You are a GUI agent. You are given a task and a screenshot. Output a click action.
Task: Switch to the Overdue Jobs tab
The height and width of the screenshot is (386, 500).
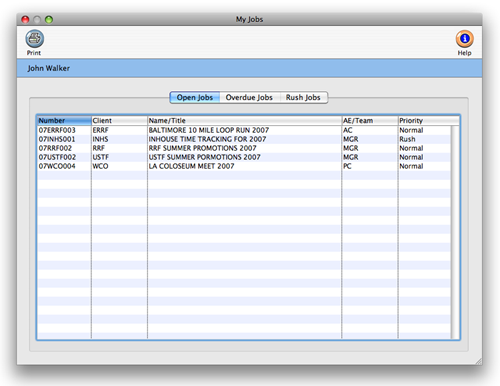[249, 97]
